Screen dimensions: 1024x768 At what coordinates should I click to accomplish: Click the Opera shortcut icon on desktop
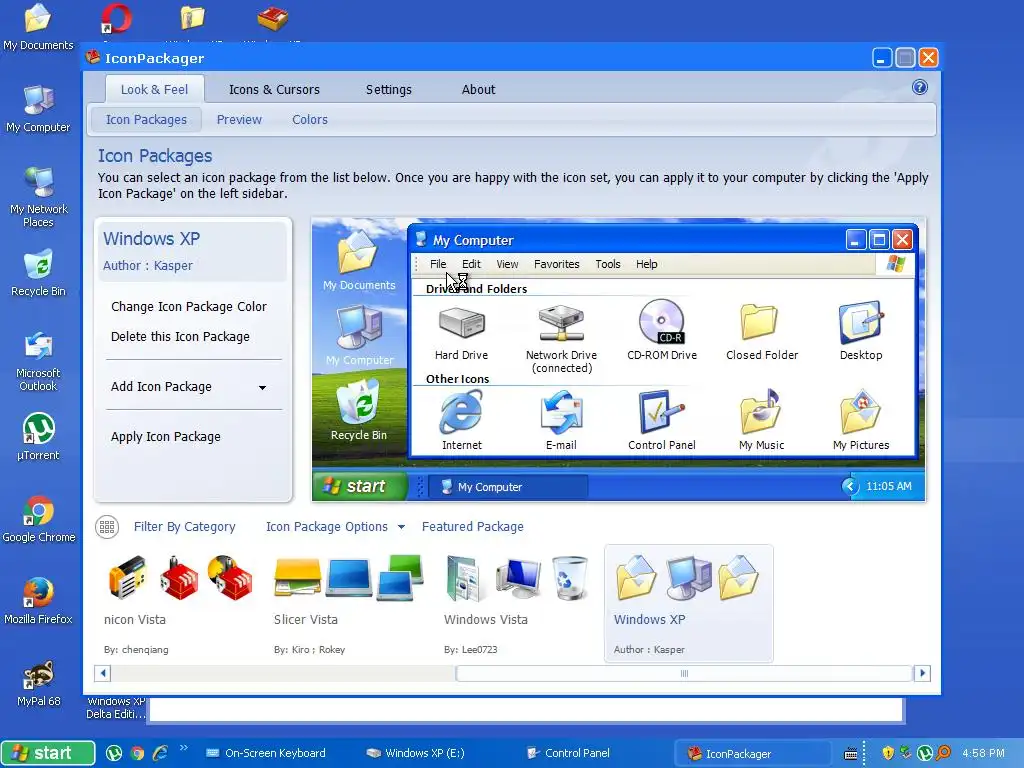116,20
